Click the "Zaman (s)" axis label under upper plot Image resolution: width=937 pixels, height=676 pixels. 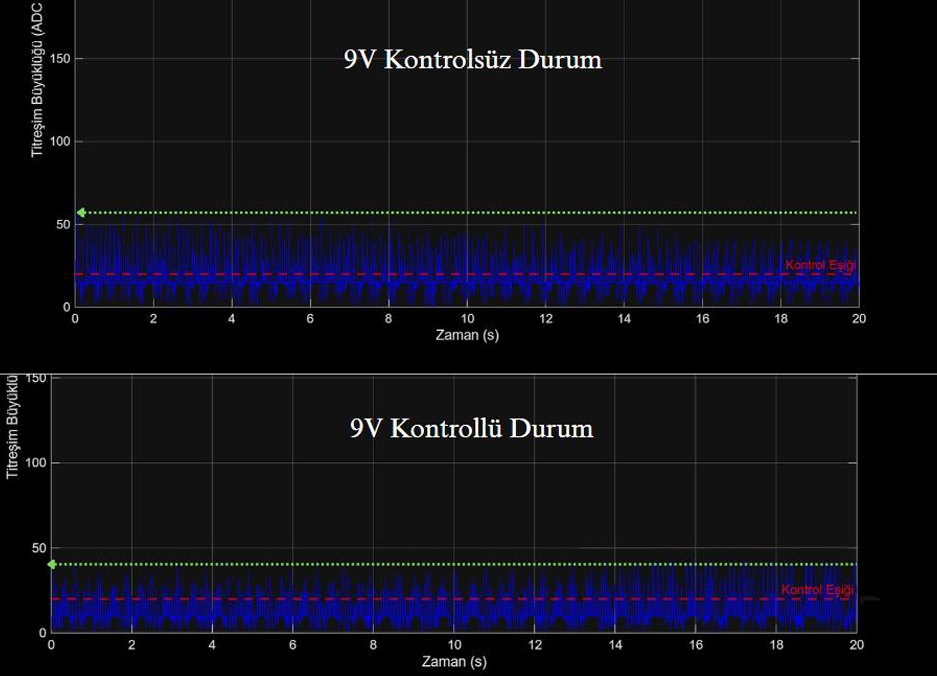click(x=467, y=336)
